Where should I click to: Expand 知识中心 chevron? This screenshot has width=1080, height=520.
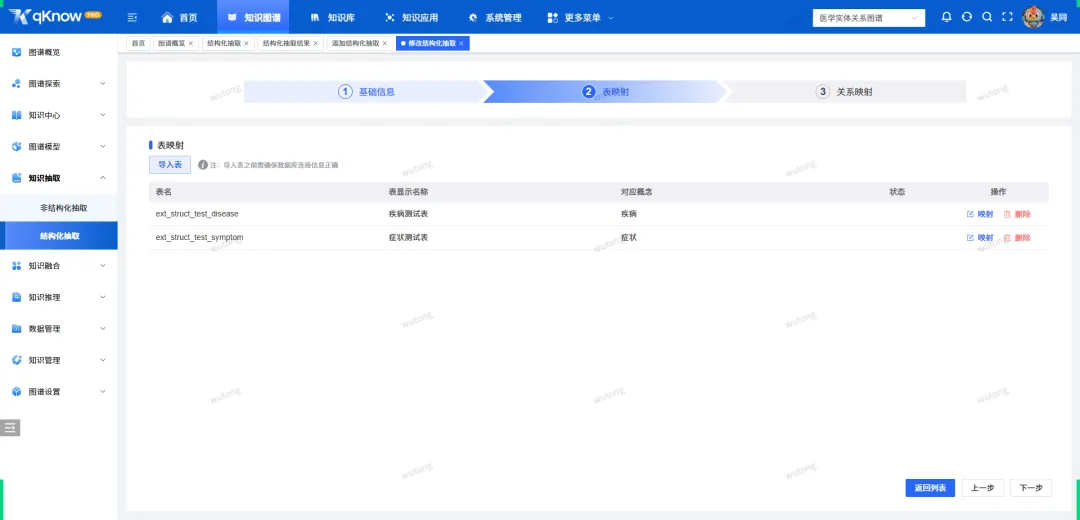tap(103, 115)
